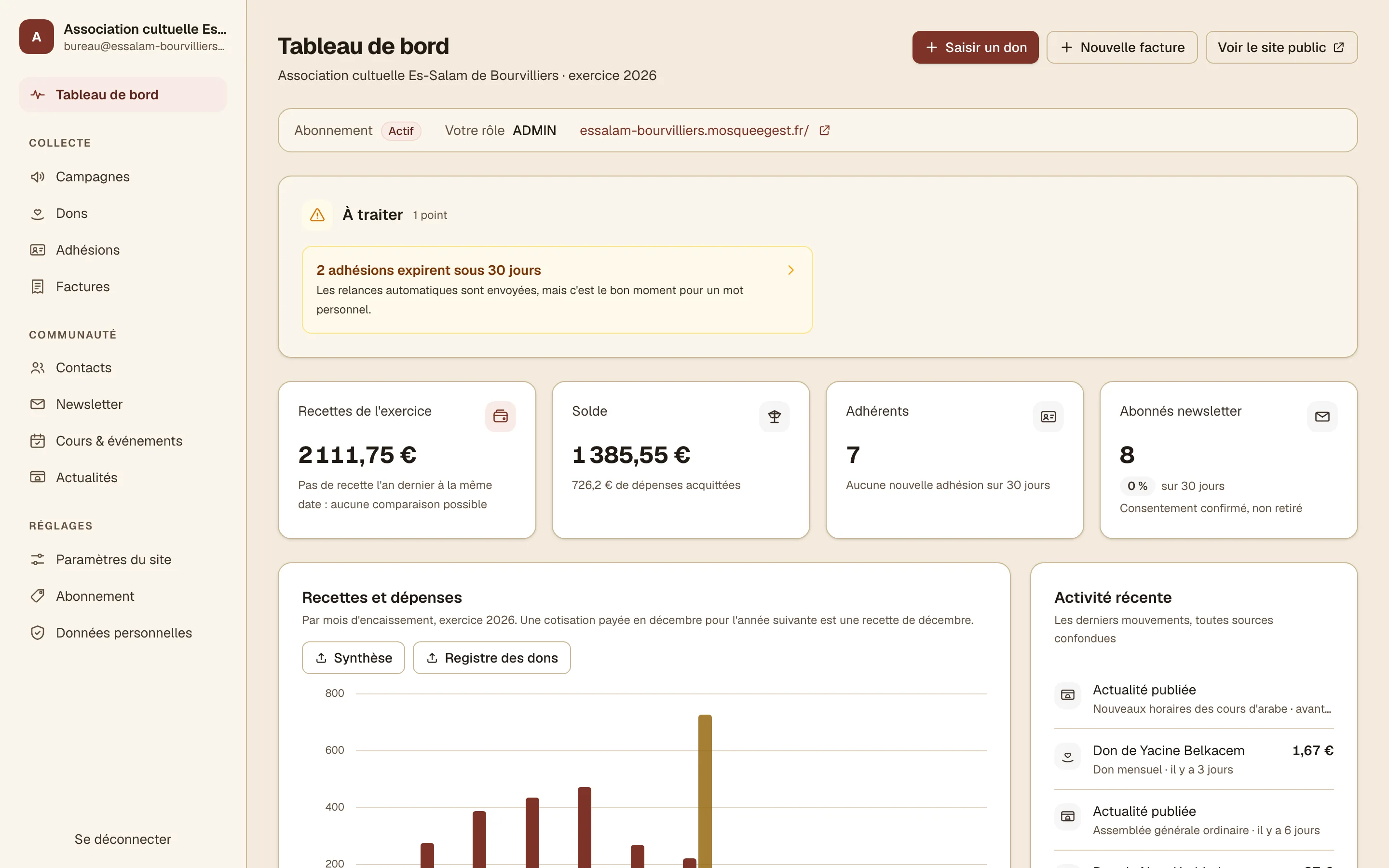Open Données personnelles
The width and height of the screenshot is (1389, 868).
[x=123, y=633]
